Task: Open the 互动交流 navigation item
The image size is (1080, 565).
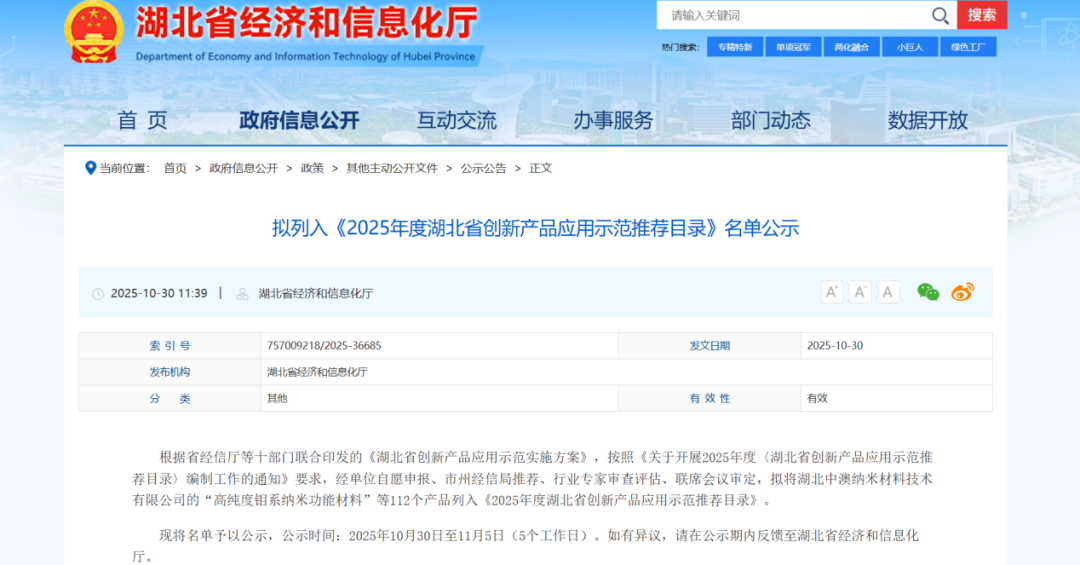Action: point(456,121)
